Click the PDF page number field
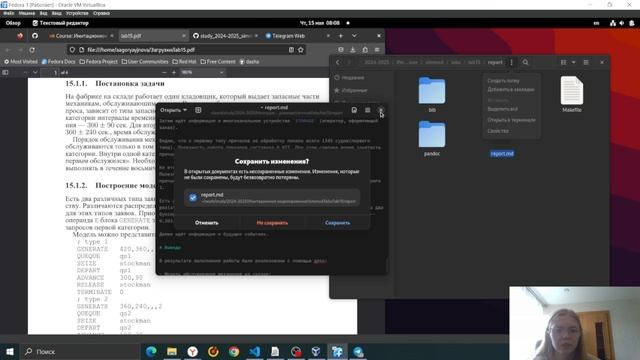 pyautogui.click(x=50, y=73)
